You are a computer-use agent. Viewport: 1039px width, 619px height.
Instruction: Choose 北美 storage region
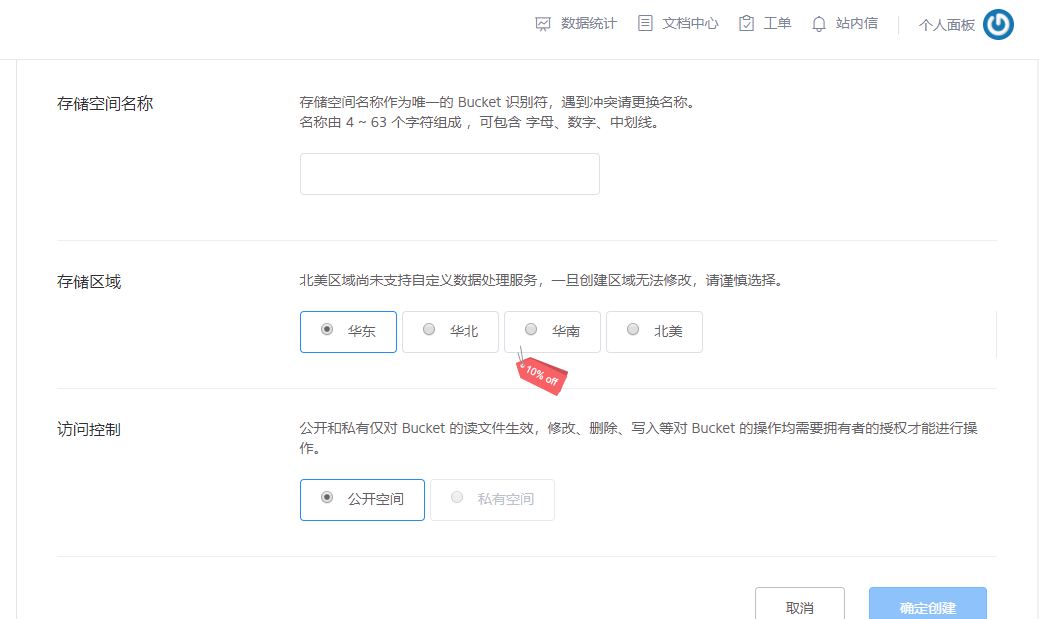pos(654,332)
